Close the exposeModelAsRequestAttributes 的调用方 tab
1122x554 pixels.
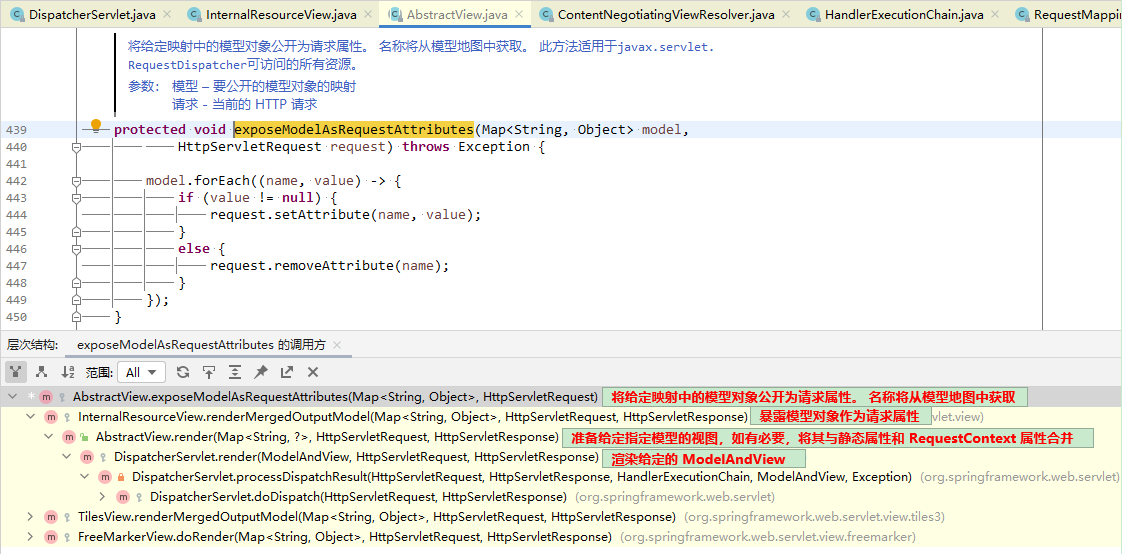coord(338,345)
